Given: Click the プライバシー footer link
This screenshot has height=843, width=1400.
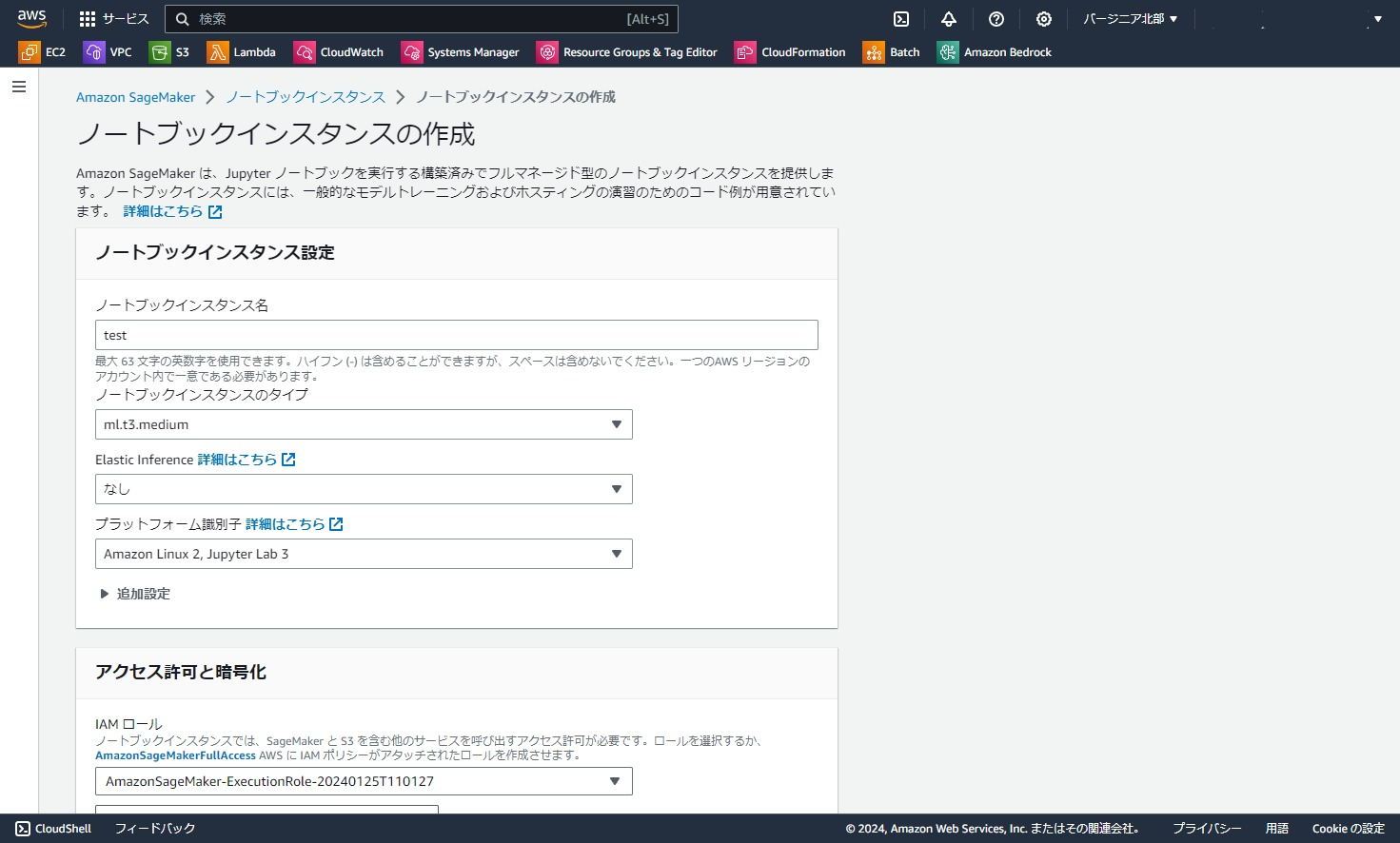Looking at the screenshot, I should (x=1207, y=829).
